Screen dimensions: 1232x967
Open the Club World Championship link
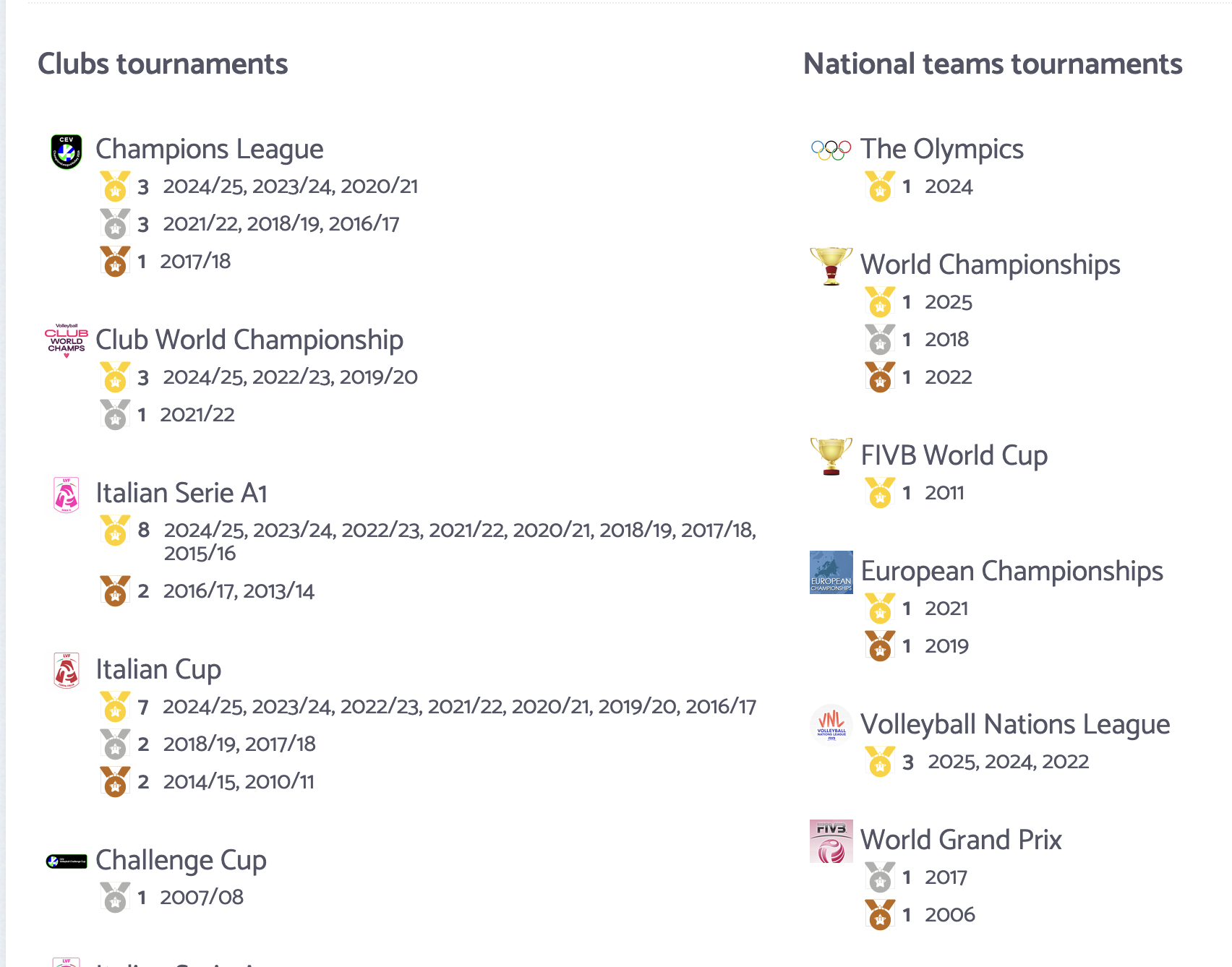point(249,340)
